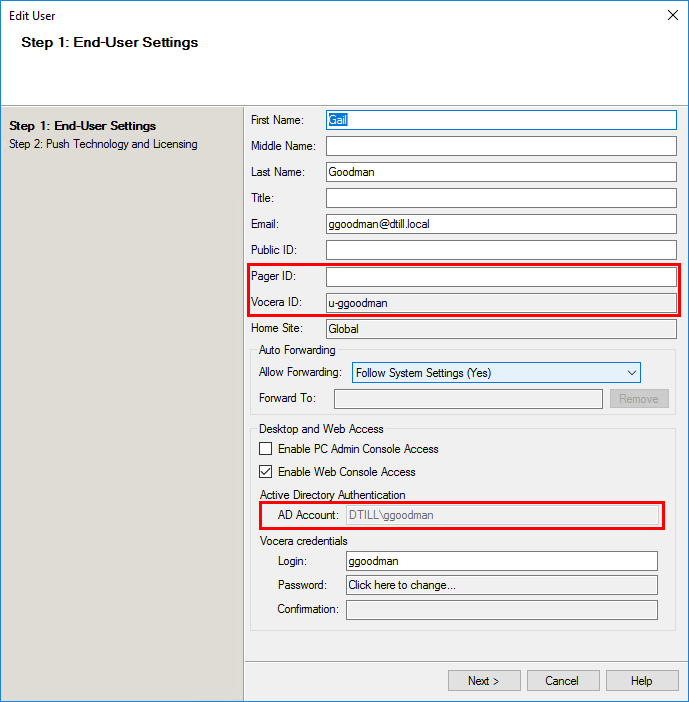Enable PC Admin Console Access checkbox
689x702 pixels.
tap(265, 449)
